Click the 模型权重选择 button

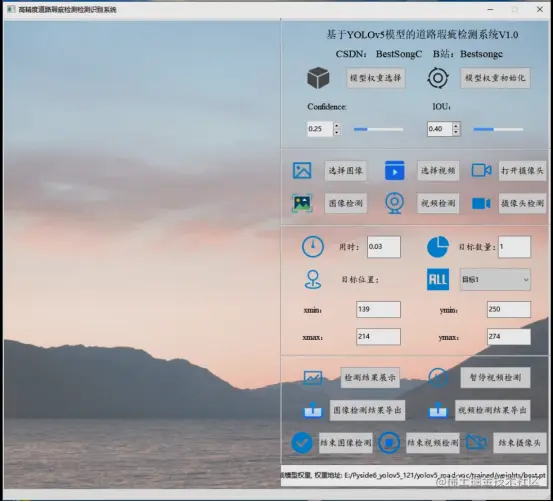point(376,78)
